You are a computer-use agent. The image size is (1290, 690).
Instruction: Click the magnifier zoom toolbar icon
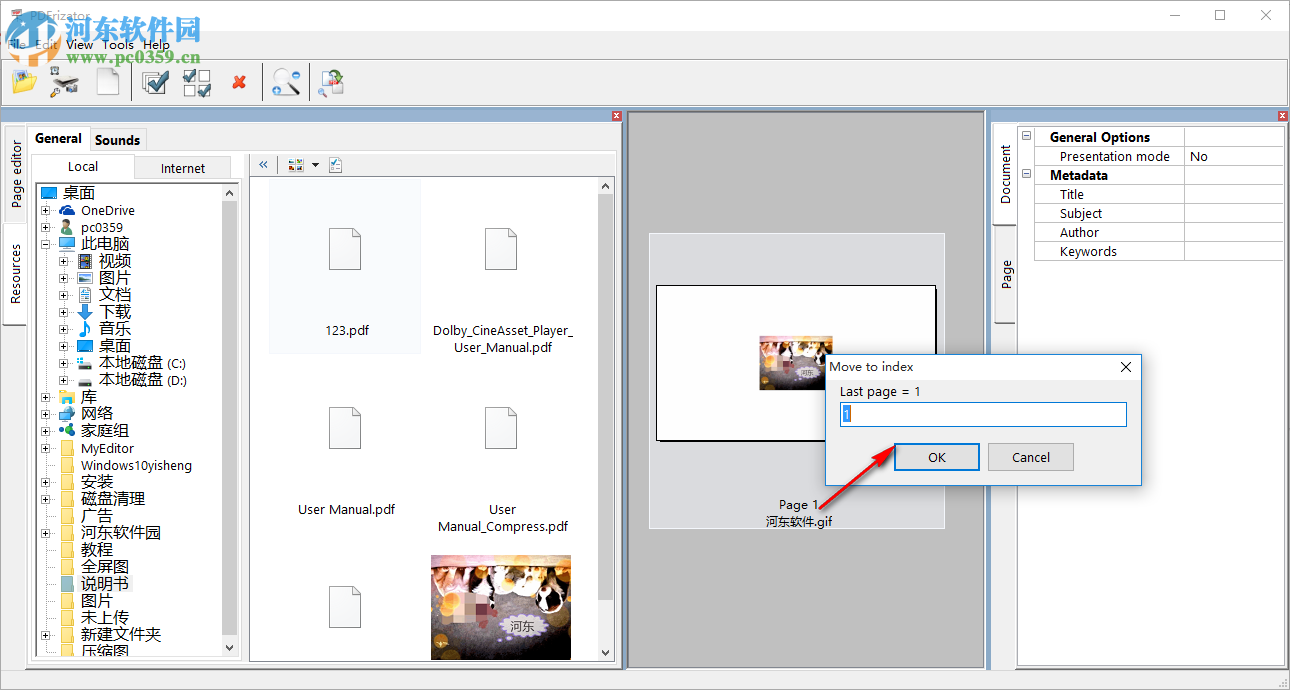[x=286, y=82]
